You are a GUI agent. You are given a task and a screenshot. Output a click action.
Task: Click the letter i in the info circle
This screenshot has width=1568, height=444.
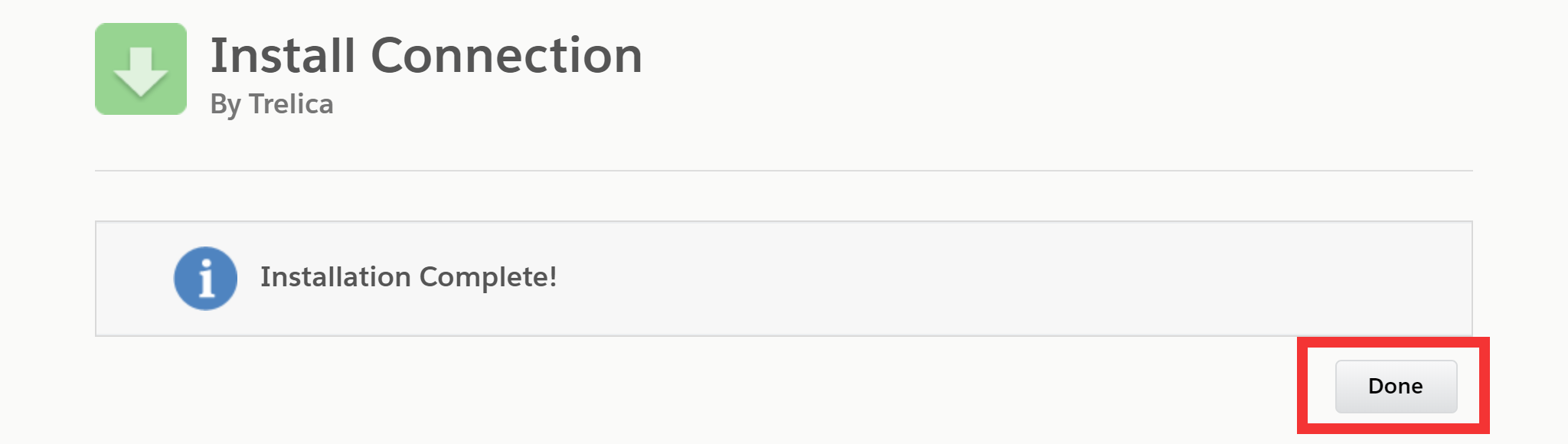tap(206, 278)
